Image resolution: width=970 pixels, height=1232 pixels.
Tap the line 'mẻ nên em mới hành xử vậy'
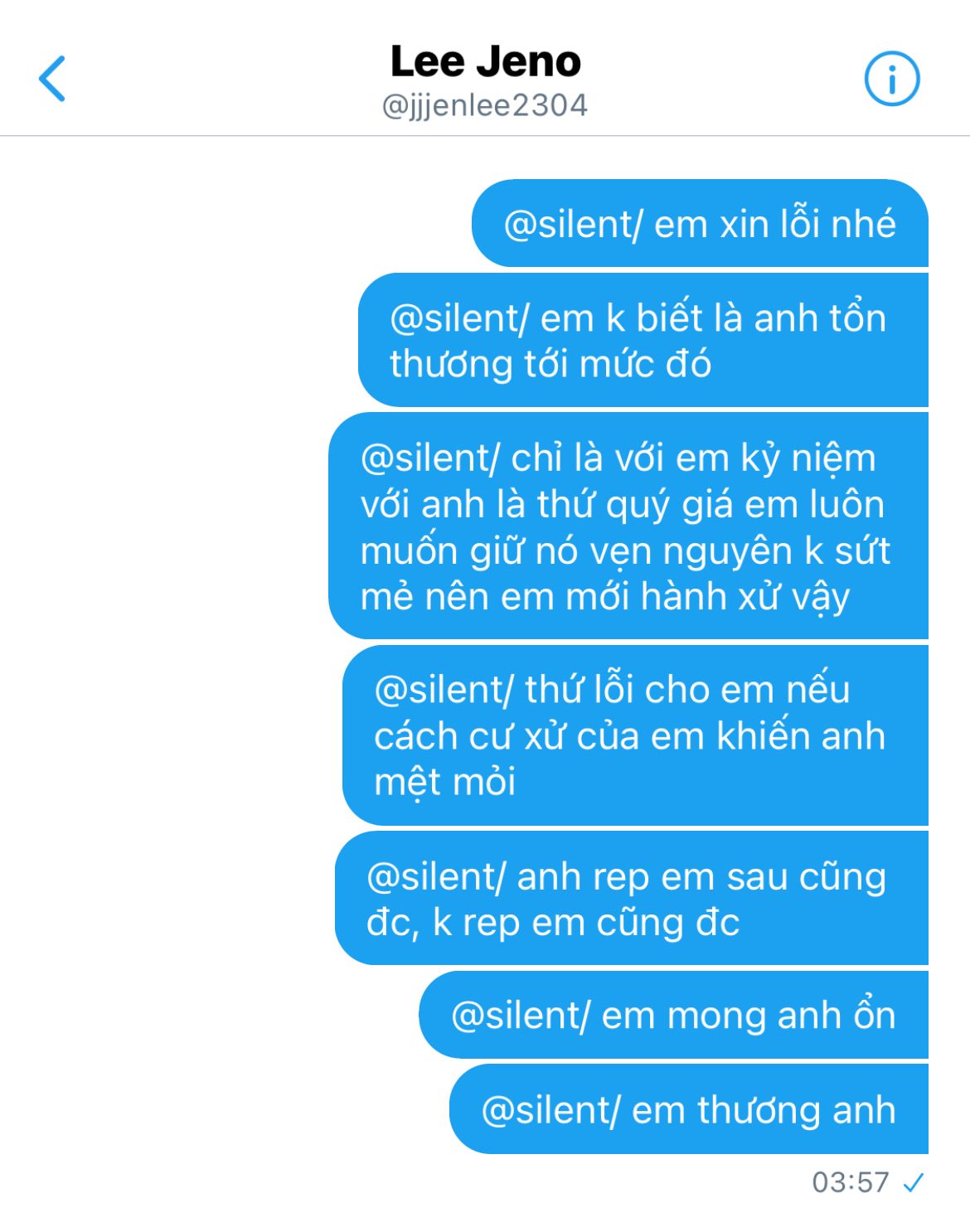605,597
